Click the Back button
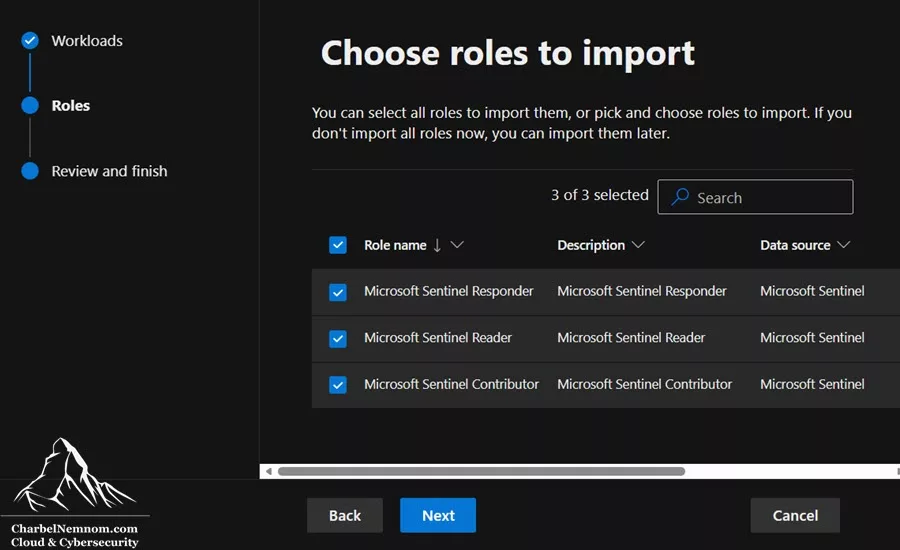Screen dimensions: 900x550 click(x=344, y=515)
